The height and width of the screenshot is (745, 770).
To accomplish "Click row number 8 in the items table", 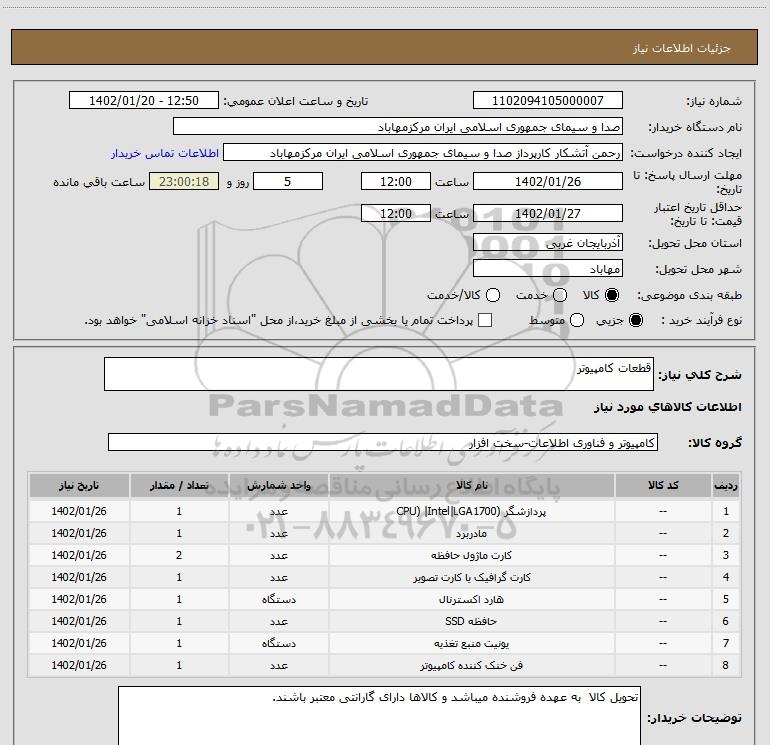I will pos(726,665).
